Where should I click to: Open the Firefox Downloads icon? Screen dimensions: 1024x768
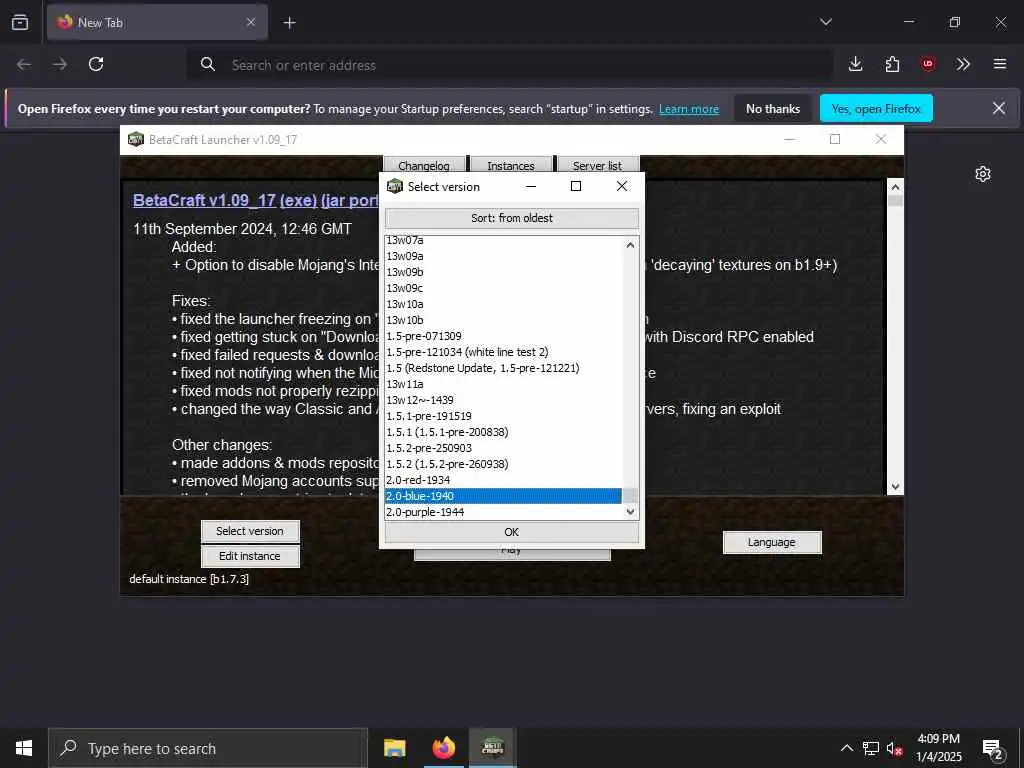(856, 64)
